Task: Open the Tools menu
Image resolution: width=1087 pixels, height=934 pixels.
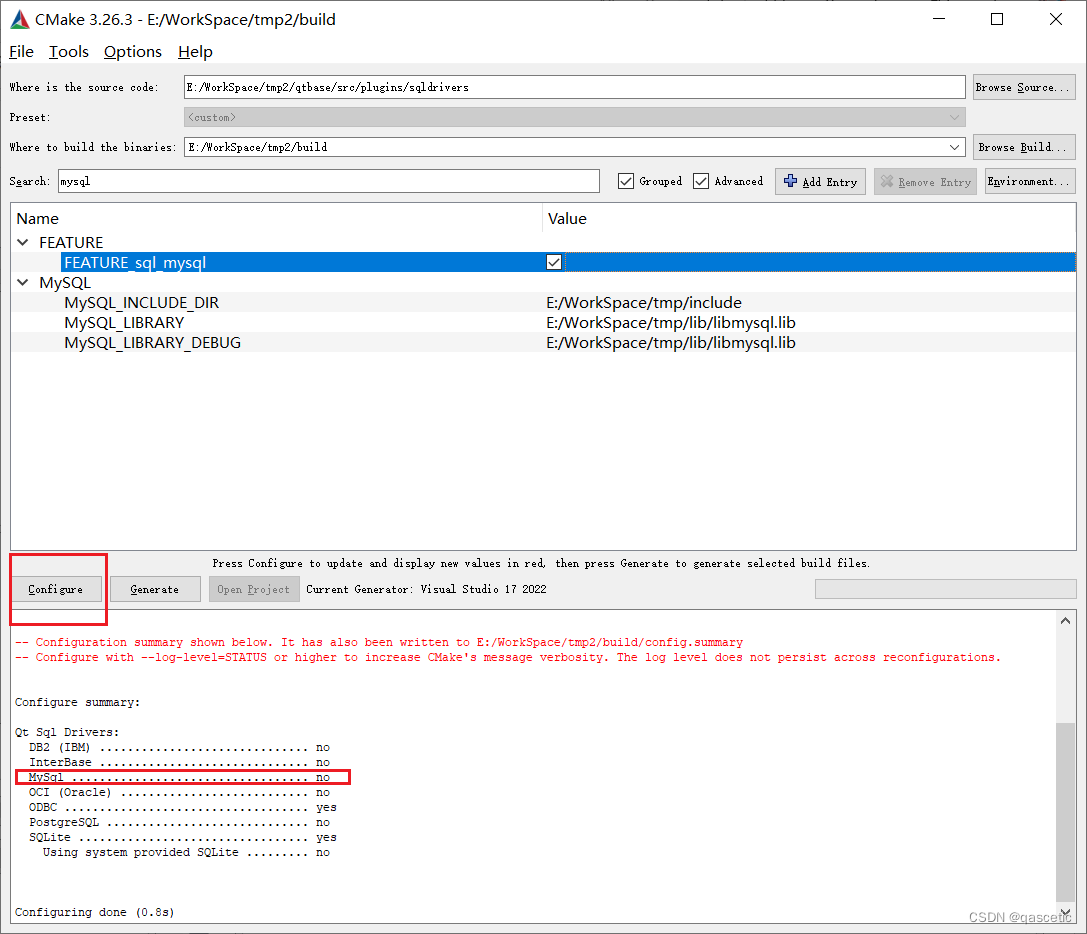Action: point(68,52)
